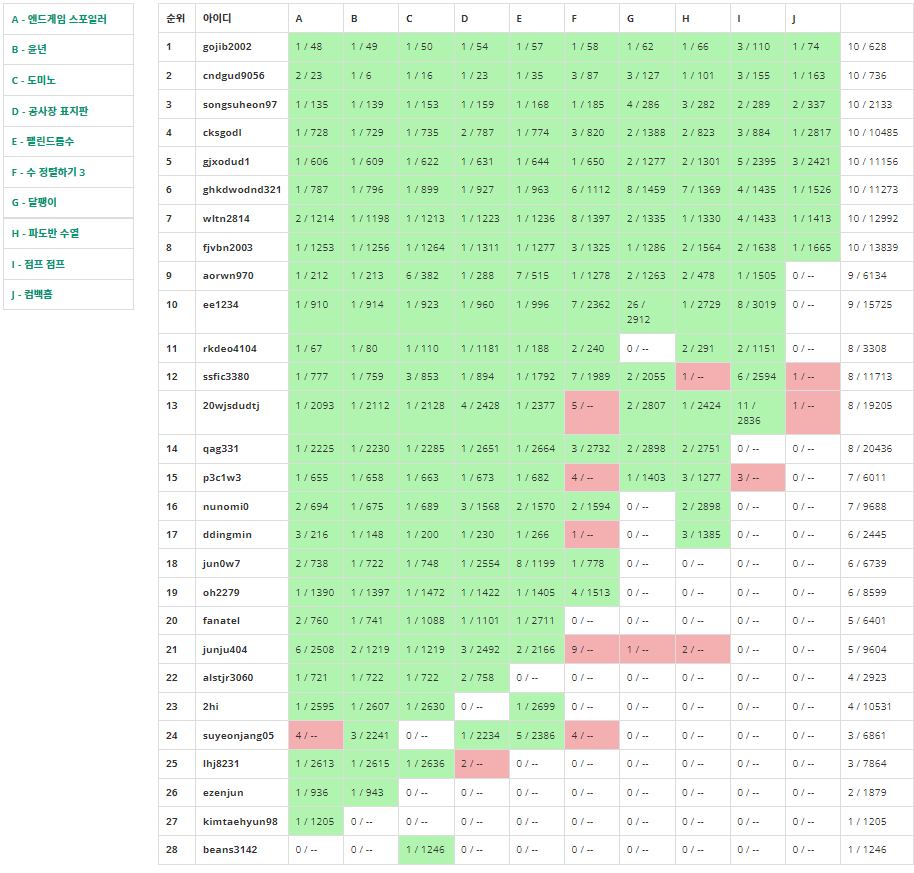The height and width of the screenshot is (873, 914).
Task: Open problem A - 엔드게임 스포일러 link
Action: point(59,19)
